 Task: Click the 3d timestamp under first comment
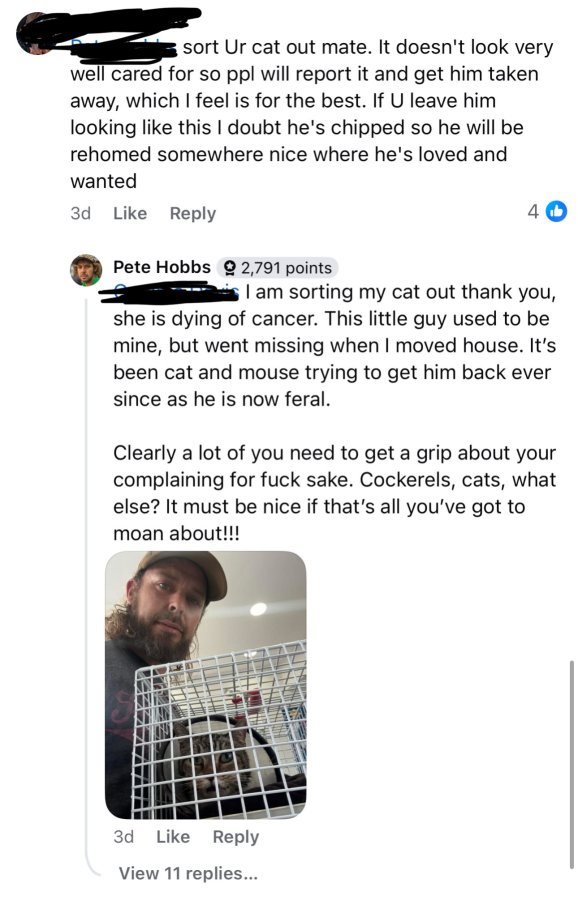(x=80, y=214)
